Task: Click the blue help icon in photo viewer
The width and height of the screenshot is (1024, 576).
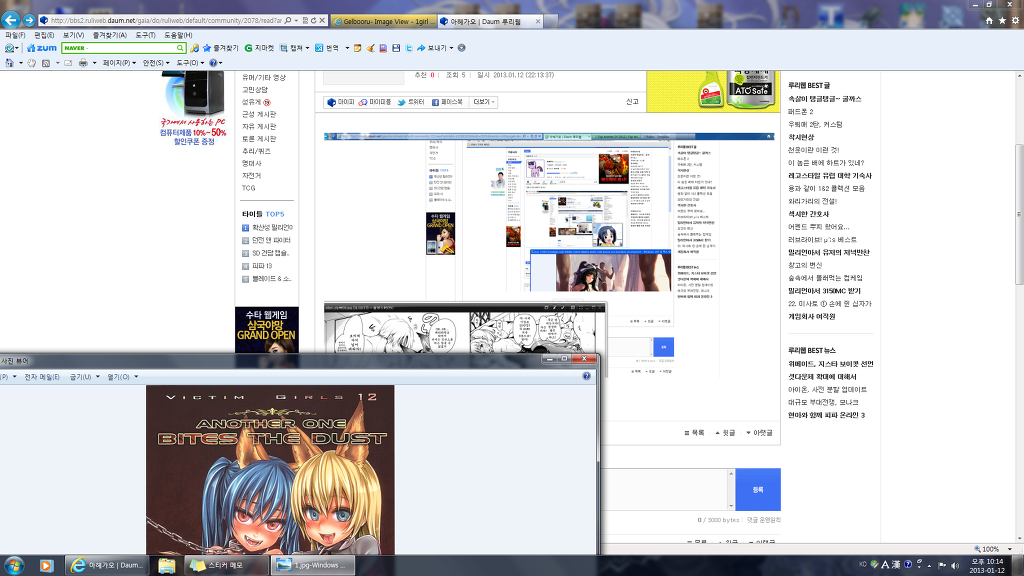Action: click(586, 377)
